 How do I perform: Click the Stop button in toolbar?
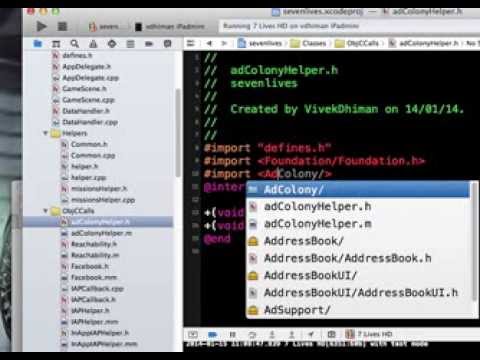pyautogui.click(x=62, y=26)
